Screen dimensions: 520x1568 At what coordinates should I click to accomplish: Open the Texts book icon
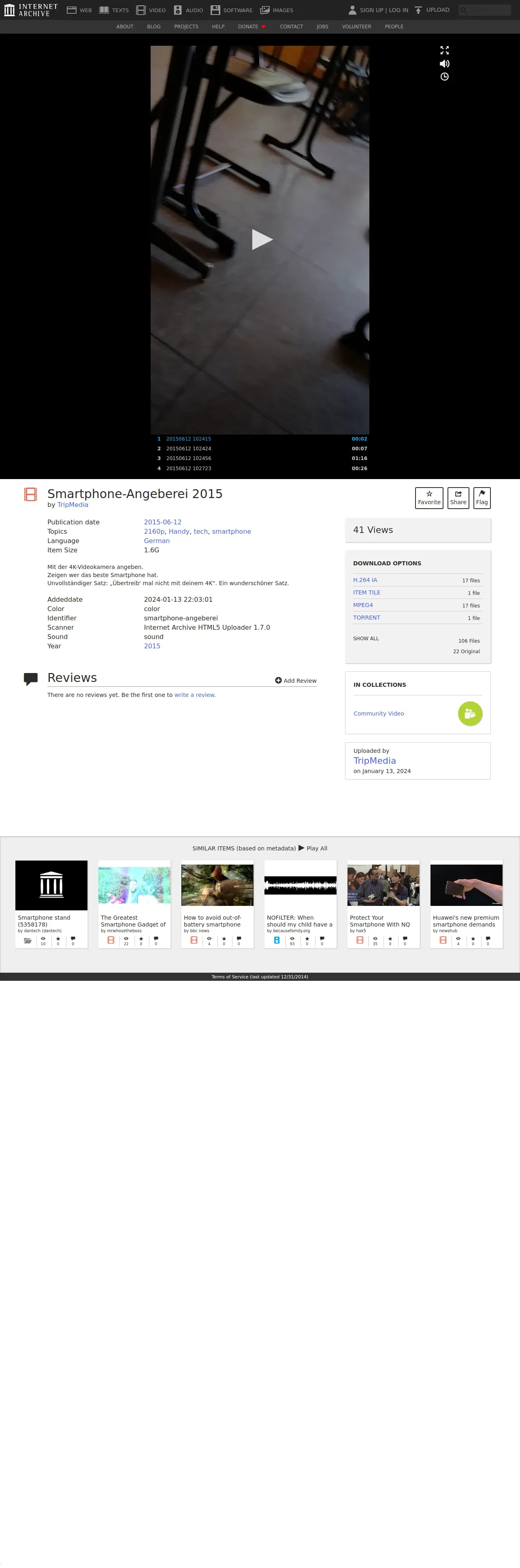[x=104, y=10]
